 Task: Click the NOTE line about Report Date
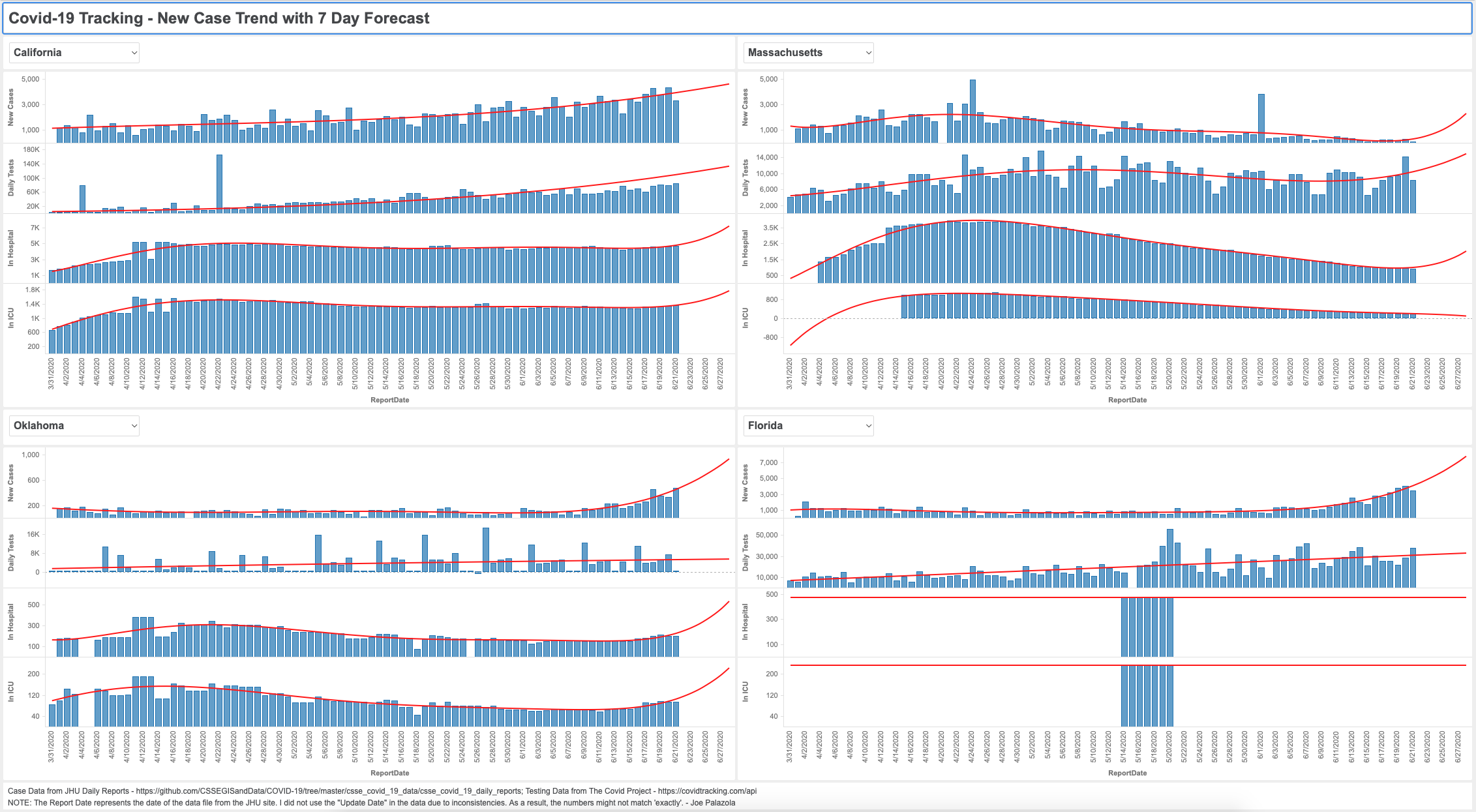point(371,803)
